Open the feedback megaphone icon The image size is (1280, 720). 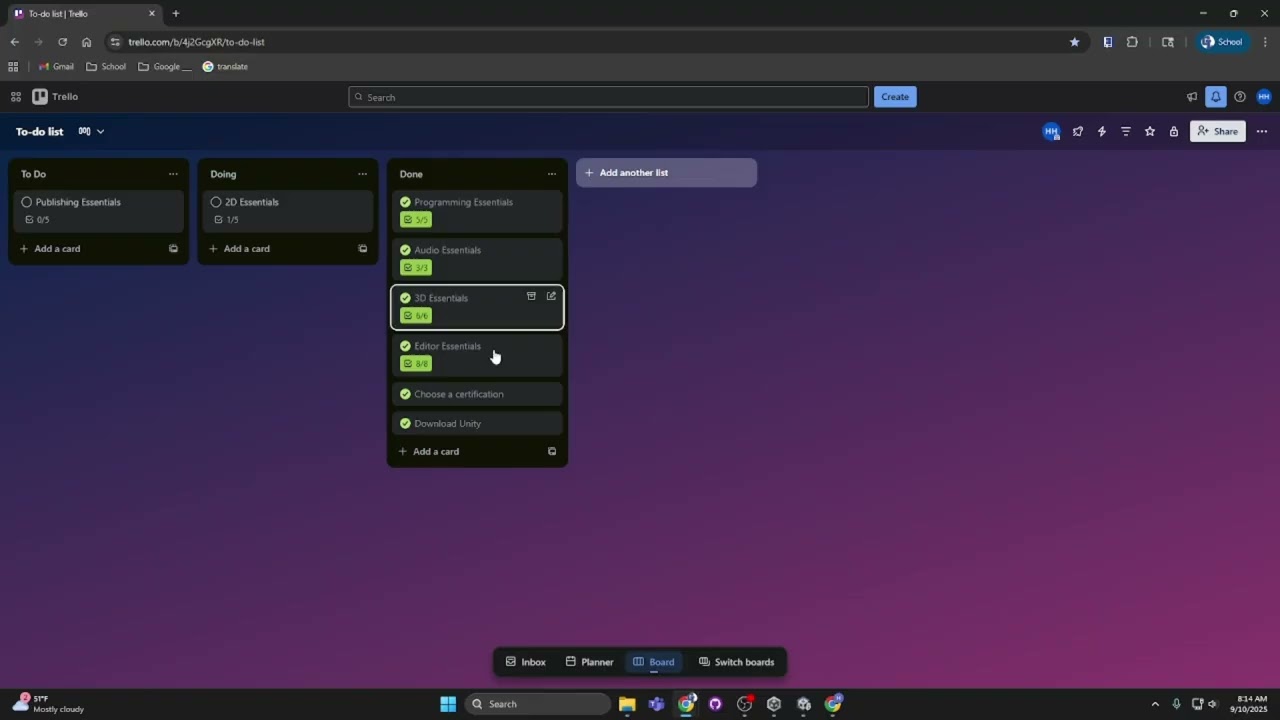pyautogui.click(x=1191, y=97)
